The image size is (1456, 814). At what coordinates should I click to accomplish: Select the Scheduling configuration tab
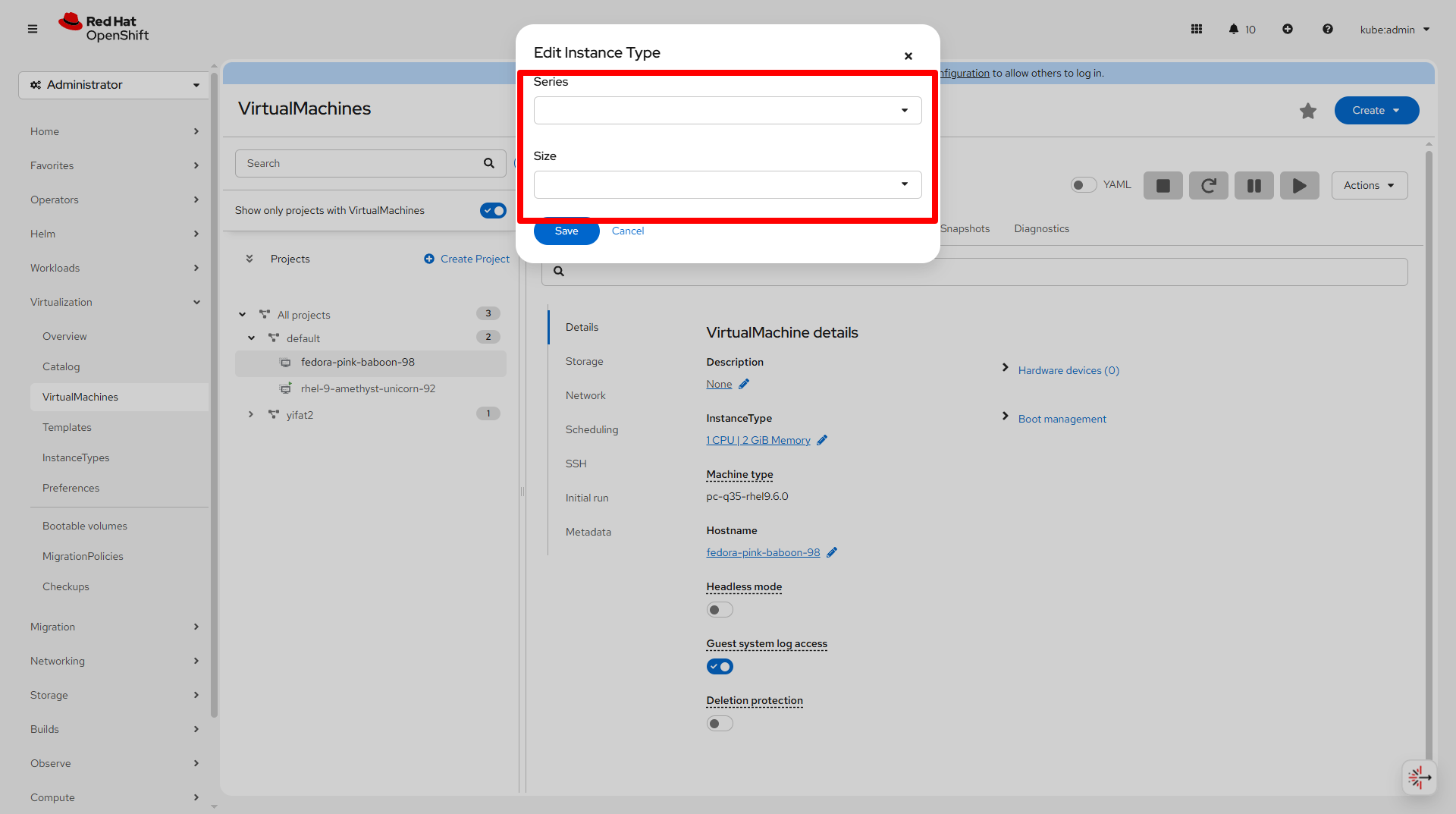click(x=592, y=429)
